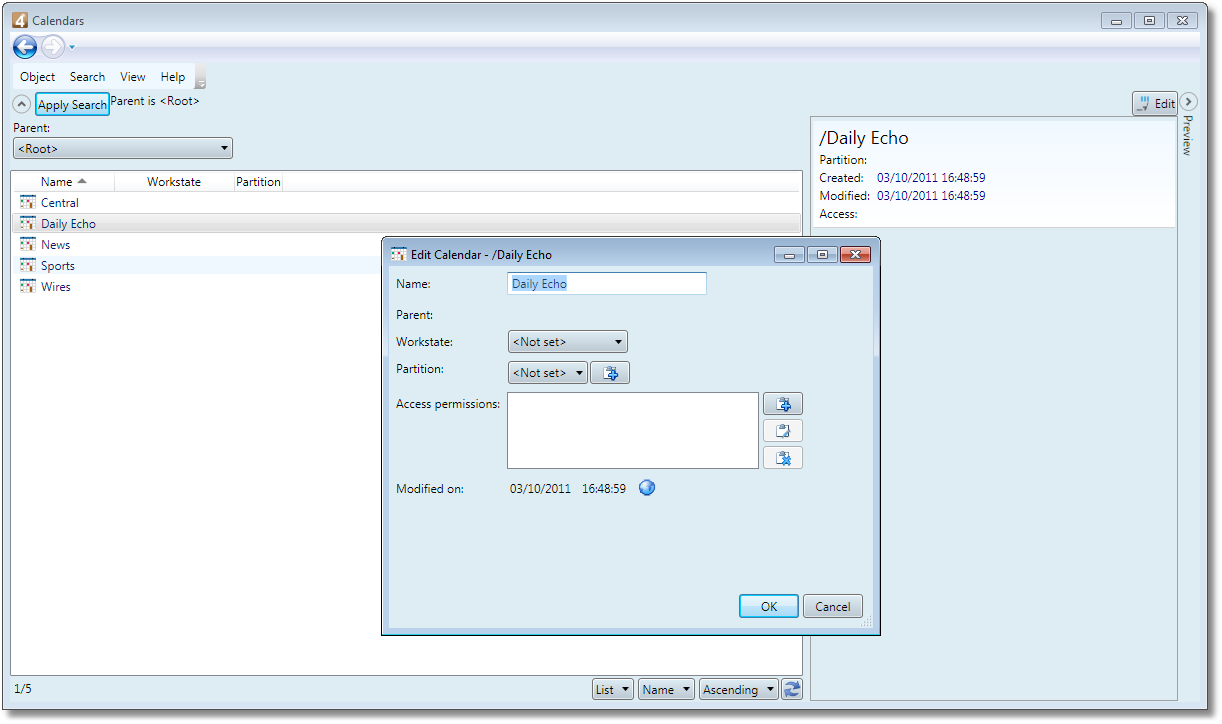Open the Object menu
Viewport: 1222px width, 724px height.
(38, 77)
